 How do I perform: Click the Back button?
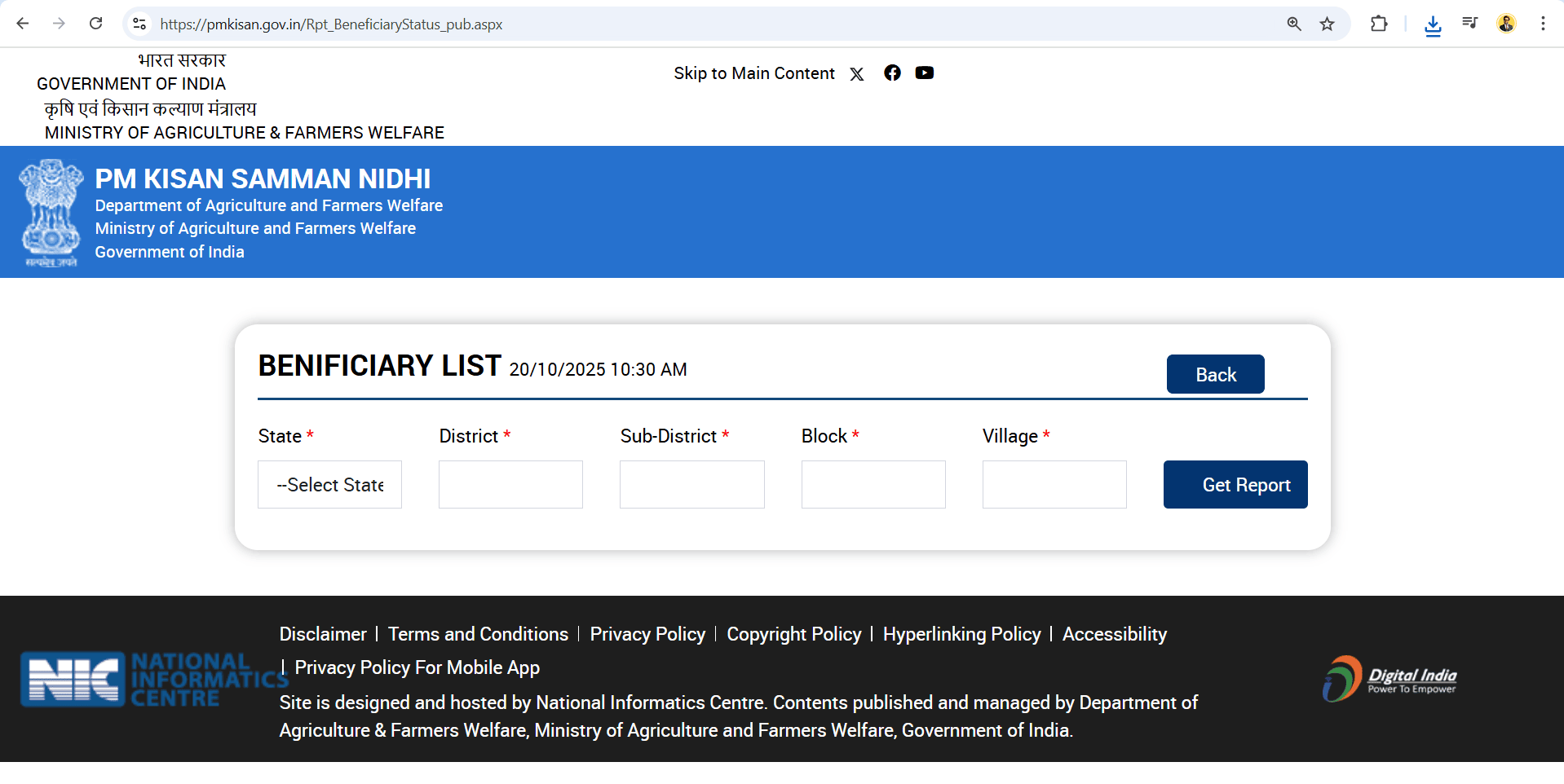(1215, 375)
